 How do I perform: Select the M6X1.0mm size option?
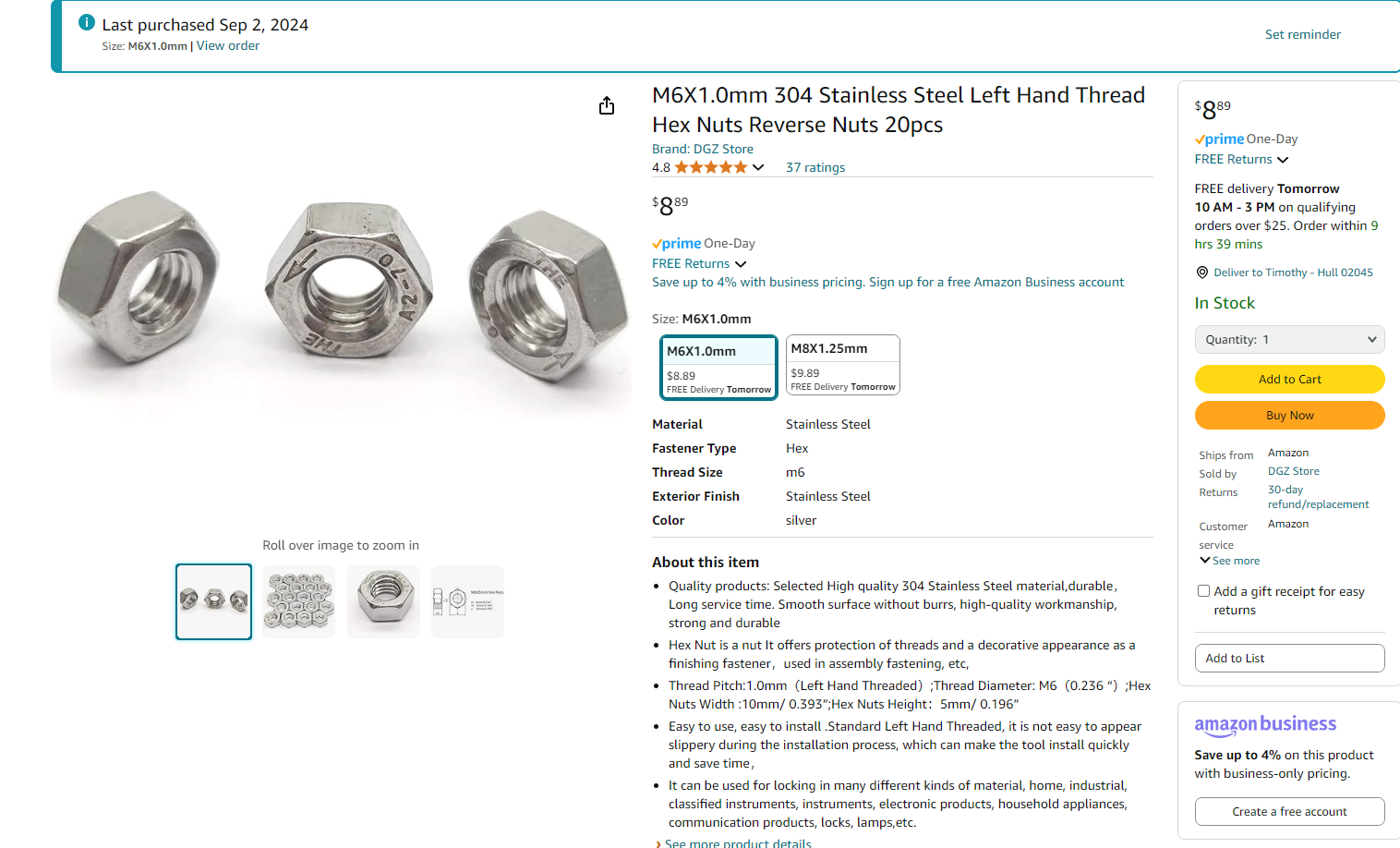point(719,368)
